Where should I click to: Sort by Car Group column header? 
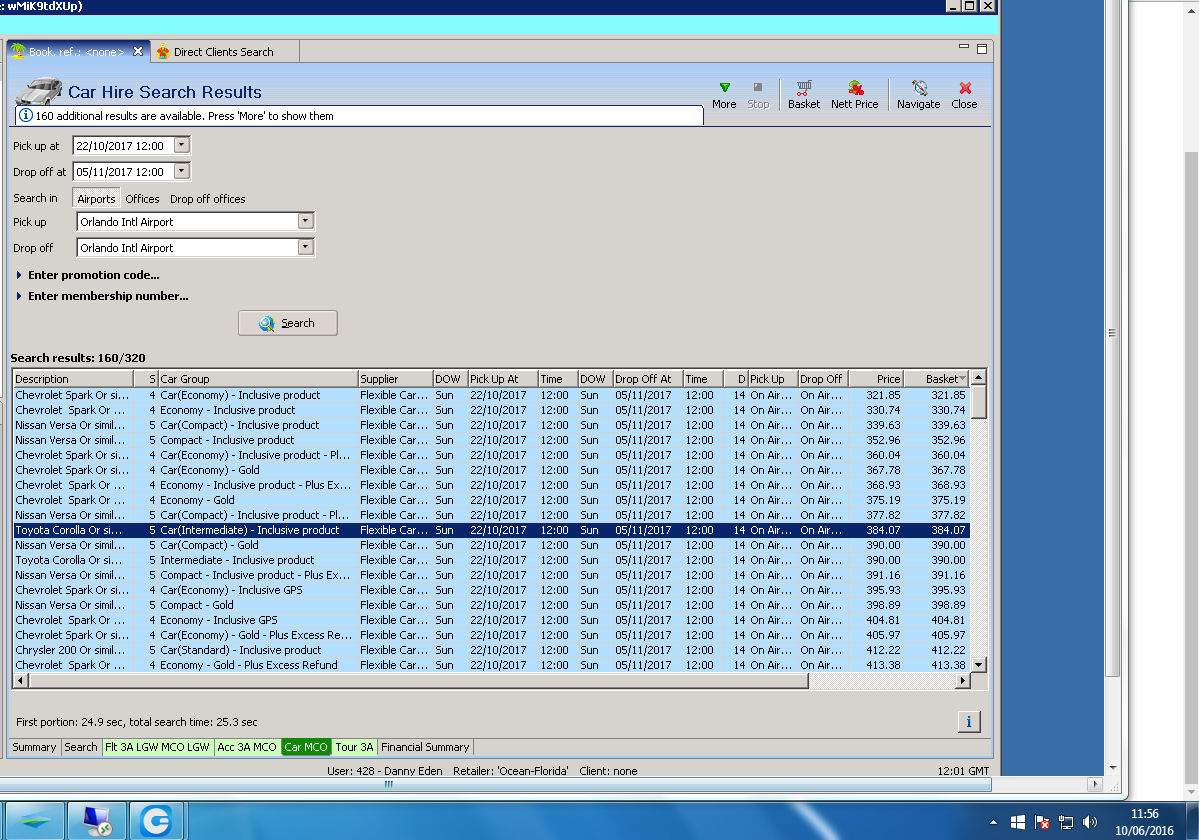click(258, 379)
